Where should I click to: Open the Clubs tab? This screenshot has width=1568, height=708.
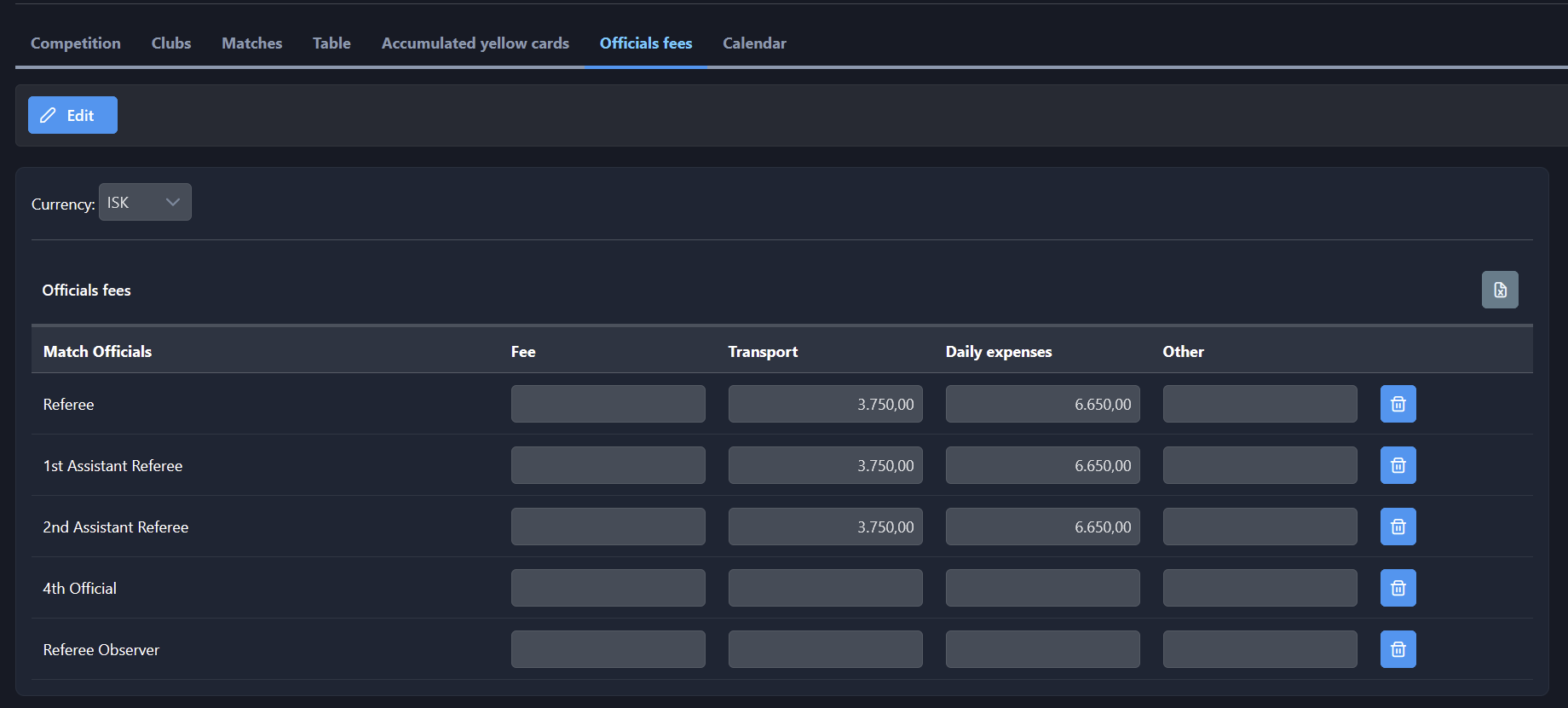171,43
